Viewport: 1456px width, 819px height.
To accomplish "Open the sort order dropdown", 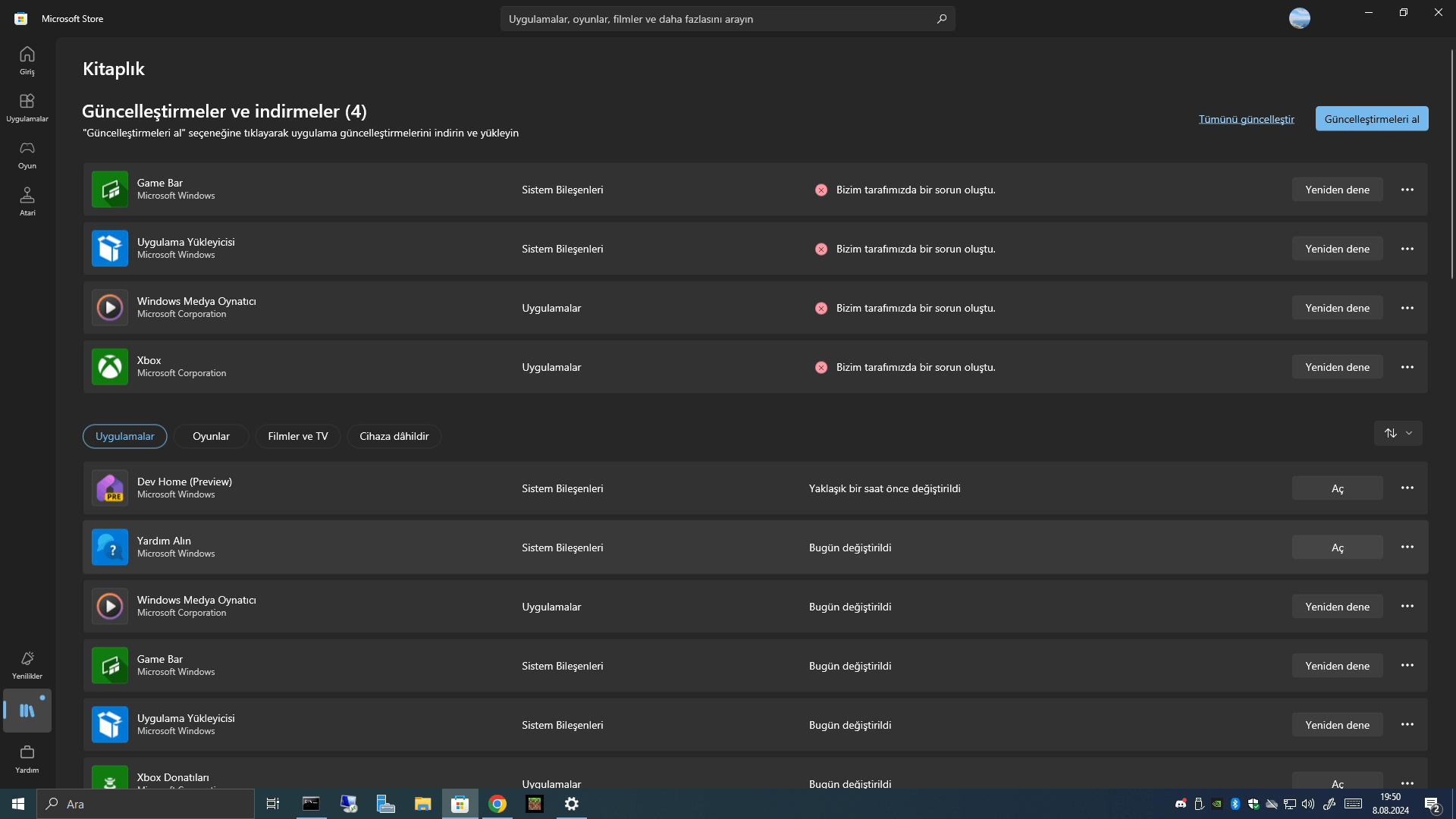I will [1398, 433].
